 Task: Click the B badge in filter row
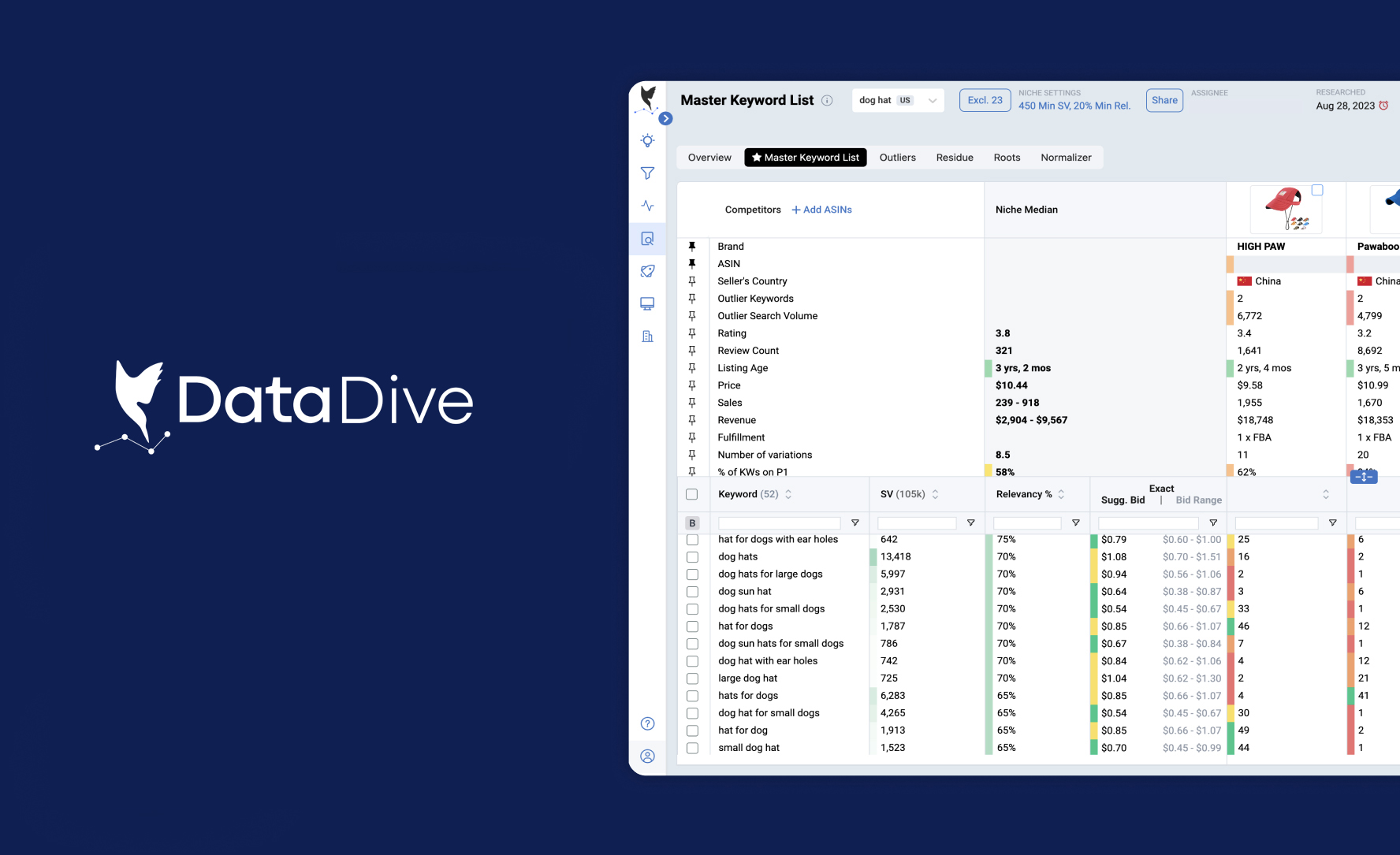[692, 522]
